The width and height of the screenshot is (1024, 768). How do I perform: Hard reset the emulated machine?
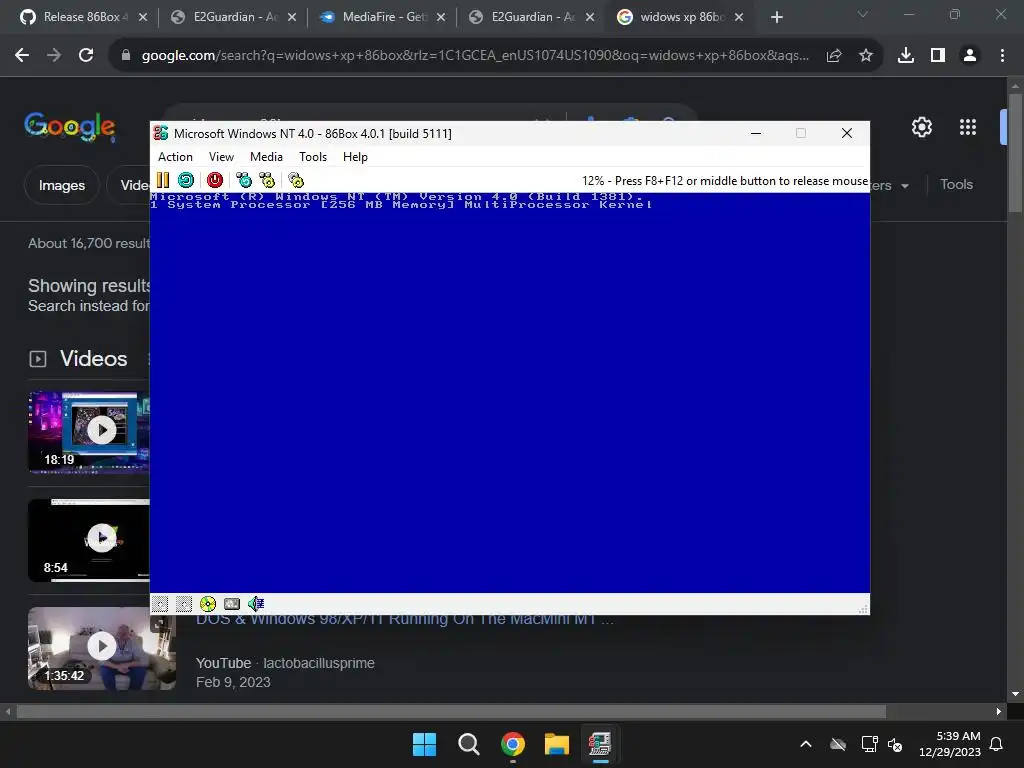pos(186,180)
